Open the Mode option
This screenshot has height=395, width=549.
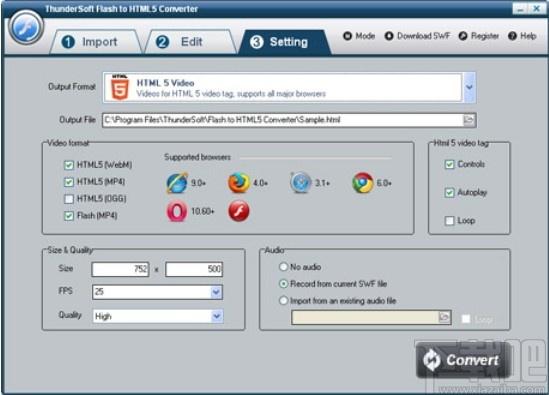pos(359,36)
